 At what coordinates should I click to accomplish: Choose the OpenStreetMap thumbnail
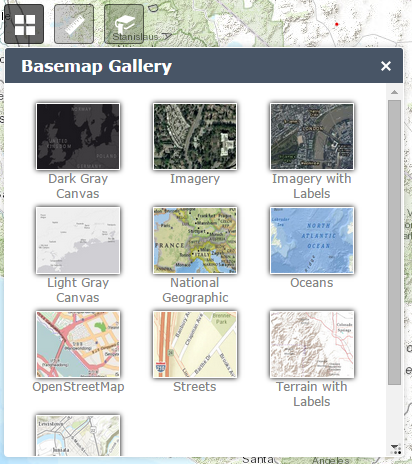click(78, 344)
